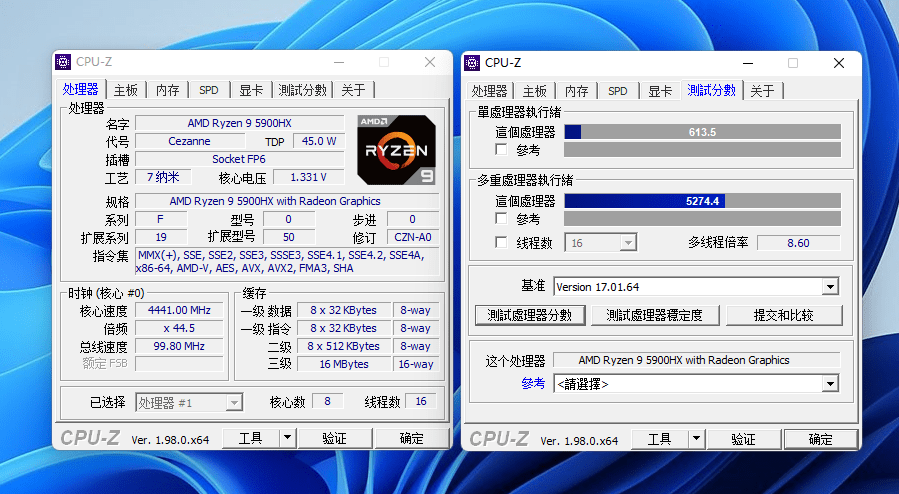Image resolution: width=899 pixels, height=494 pixels.
Task: Click the 三级 cache 16 MBytes value
Action: pos(344,364)
